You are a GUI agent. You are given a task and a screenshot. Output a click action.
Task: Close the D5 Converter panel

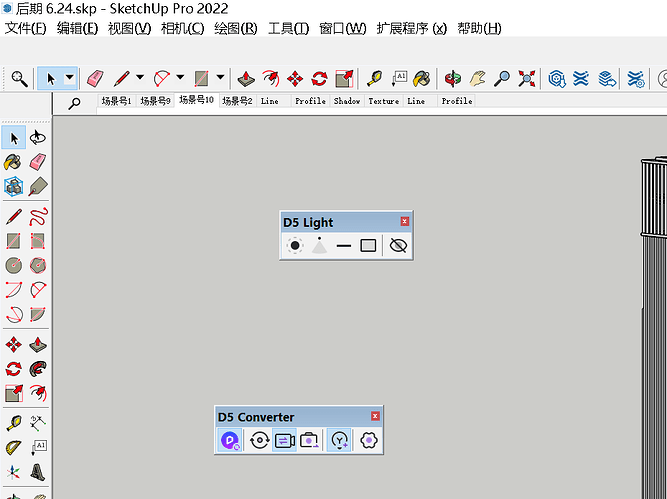click(375, 416)
